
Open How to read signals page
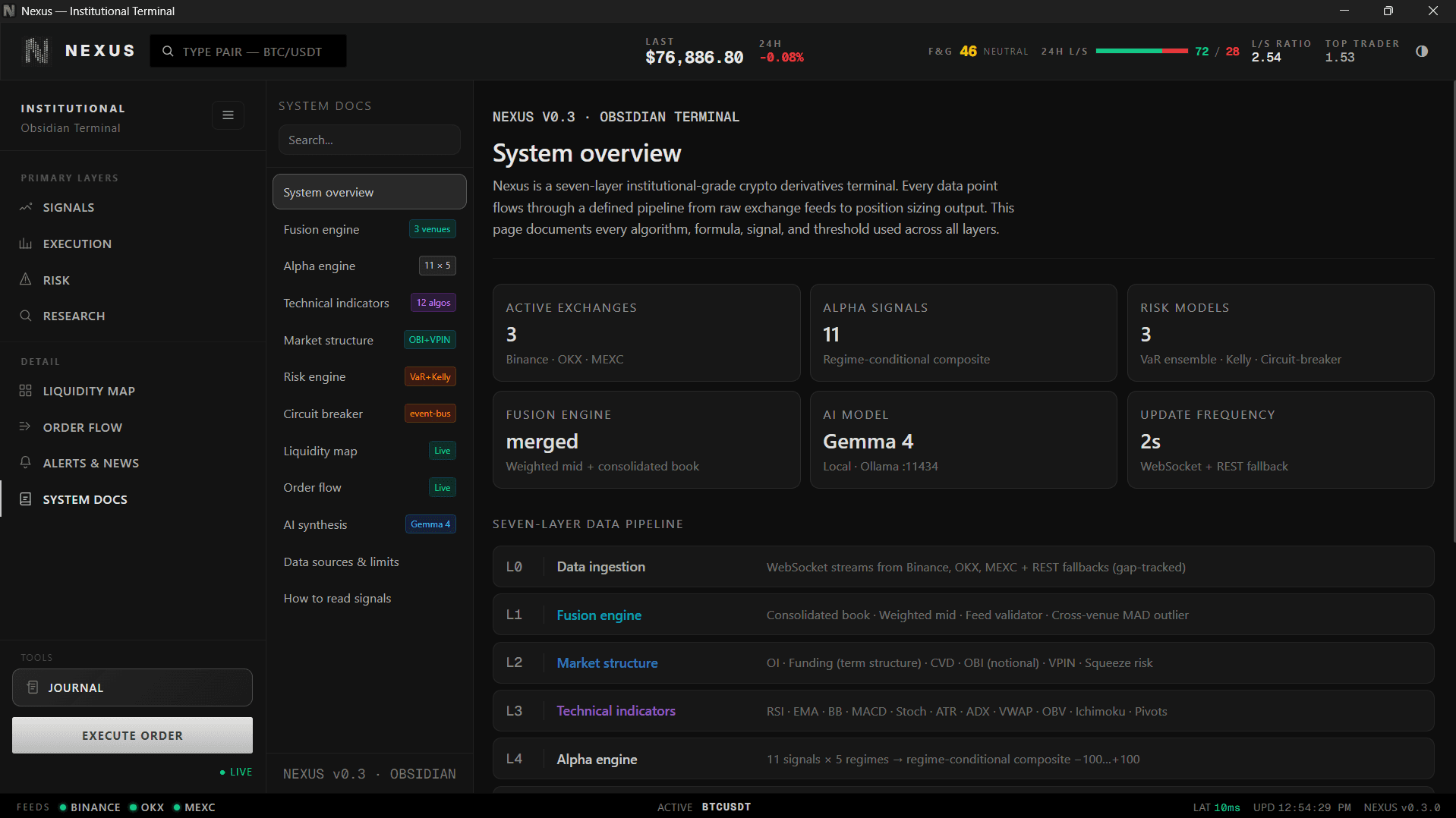click(370, 598)
